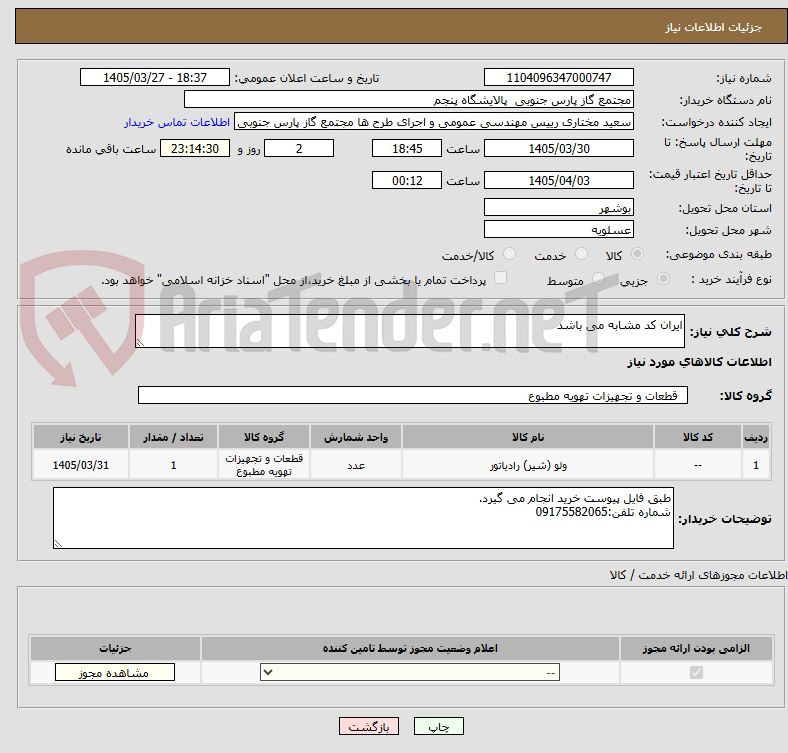788x753 pixels.
Task: Click the تعداد / مقدار column header
Action: click(173, 437)
